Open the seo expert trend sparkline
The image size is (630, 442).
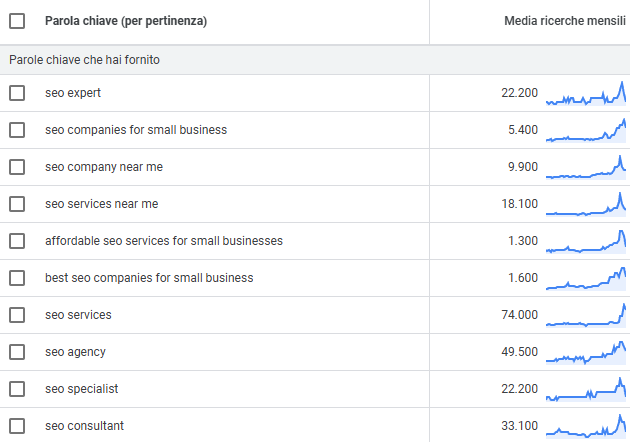(586, 93)
